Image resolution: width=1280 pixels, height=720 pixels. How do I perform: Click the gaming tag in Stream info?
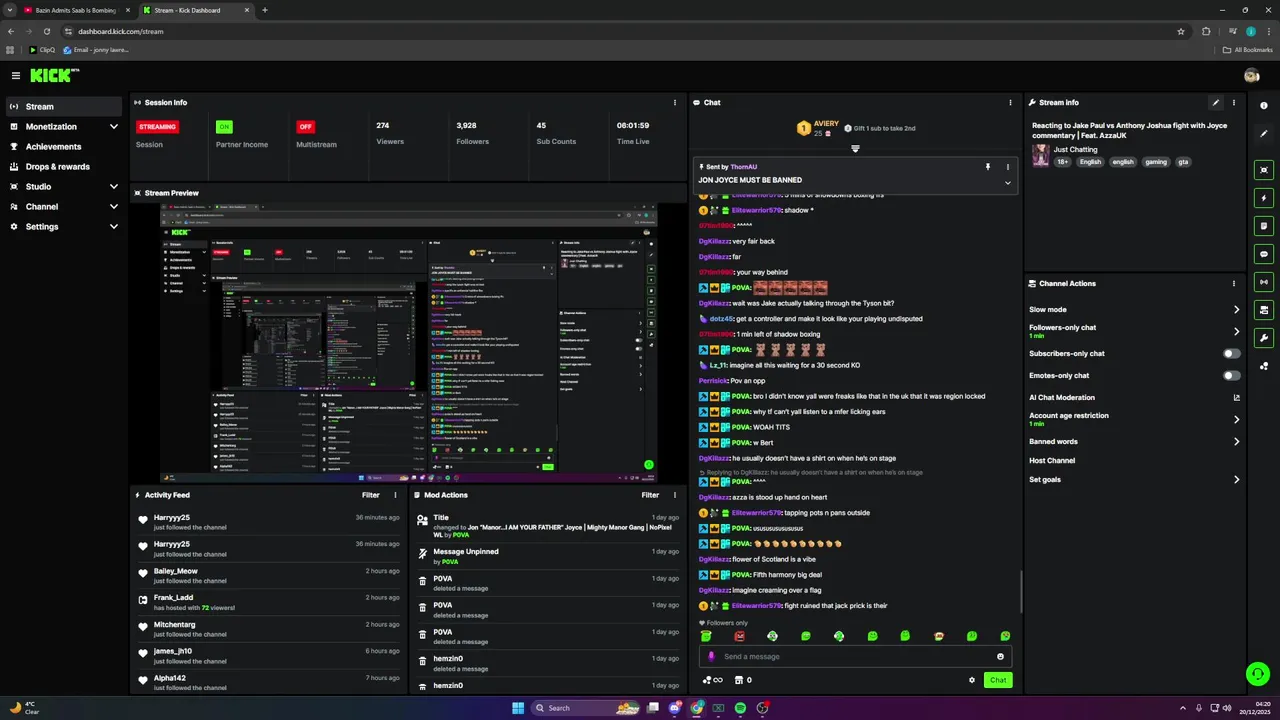click(x=1155, y=161)
